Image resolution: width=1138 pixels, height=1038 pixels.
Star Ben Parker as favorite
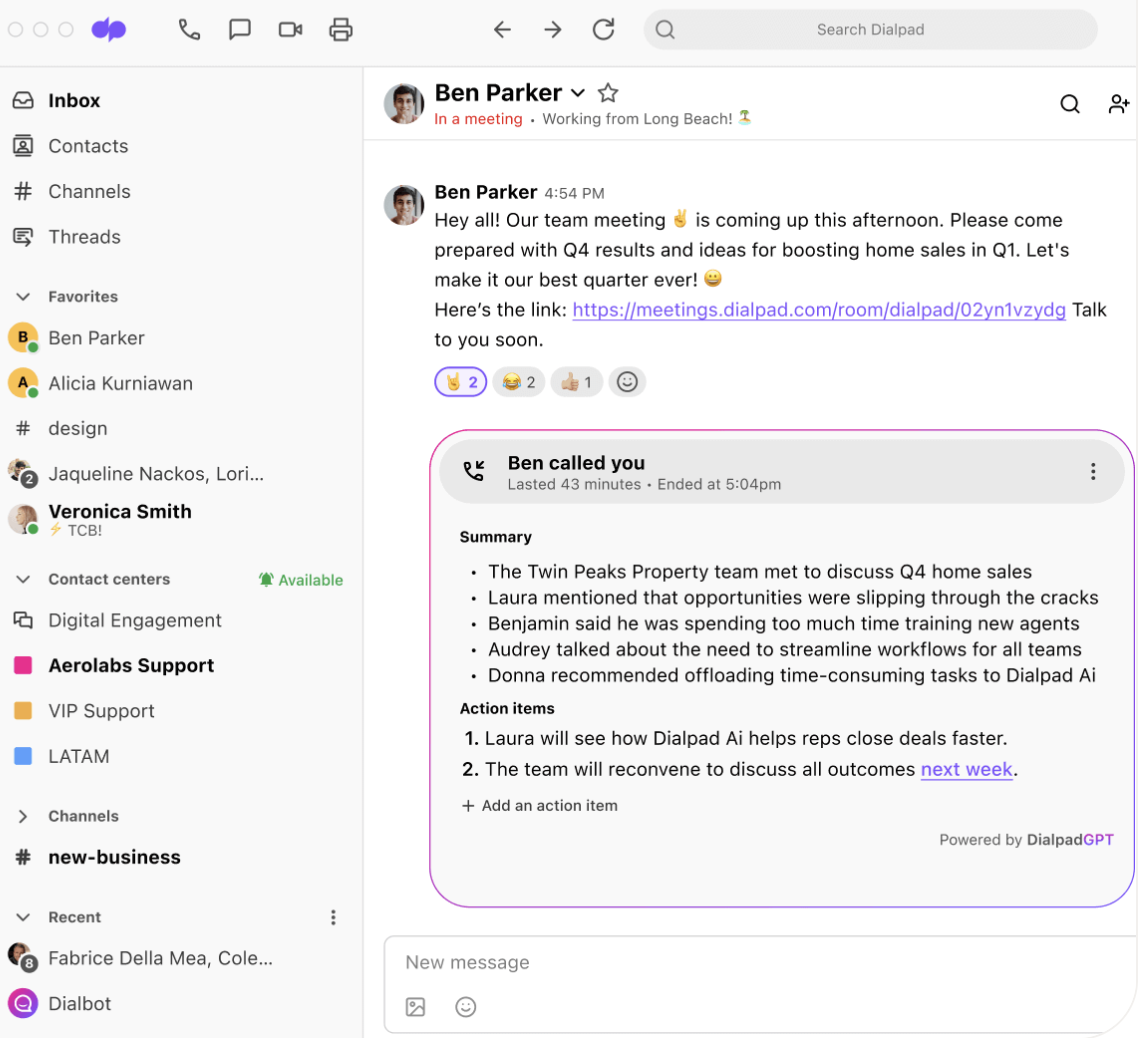(608, 93)
